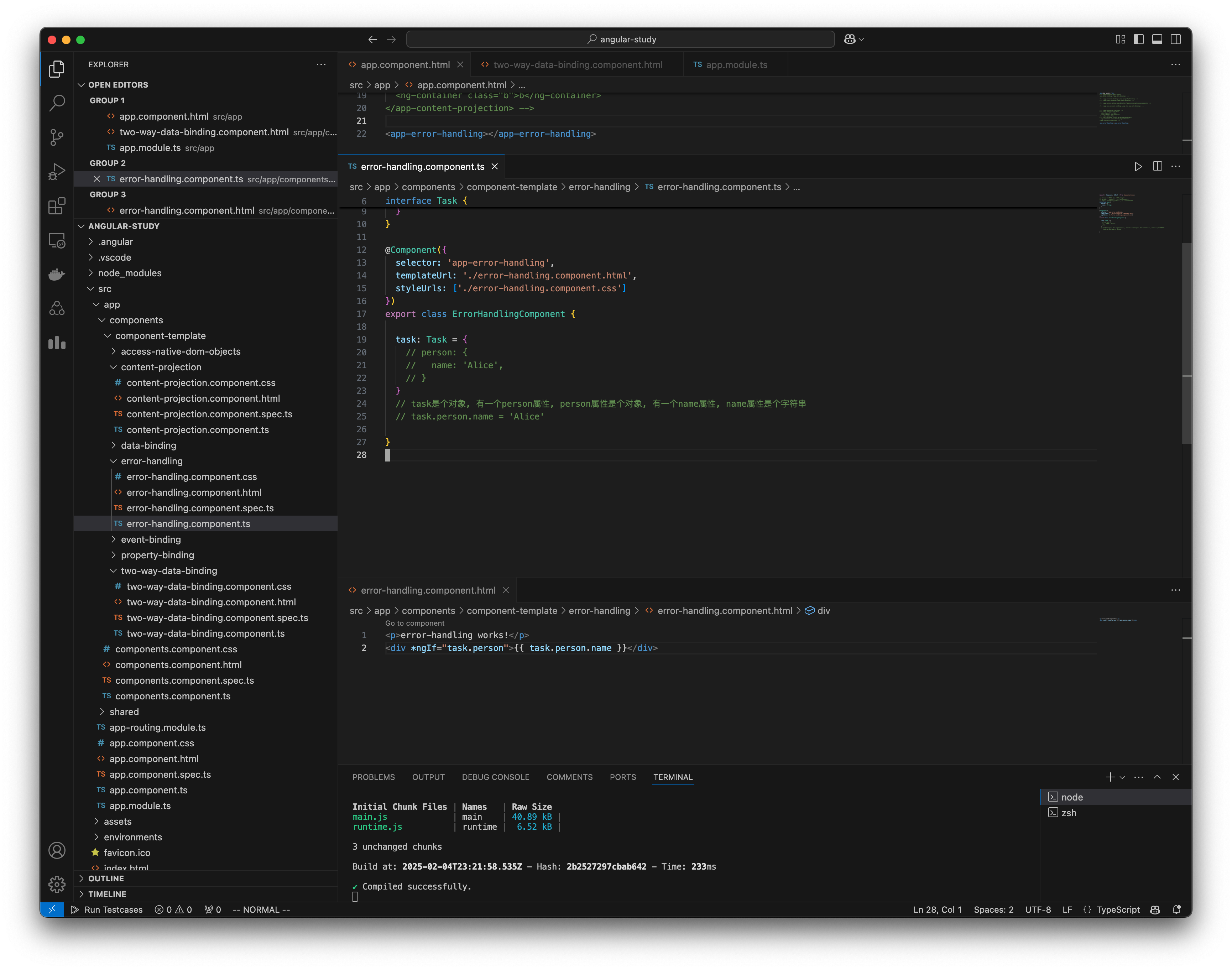
Task: Switch to the PROBLEMS tab
Action: click(374, 777)
